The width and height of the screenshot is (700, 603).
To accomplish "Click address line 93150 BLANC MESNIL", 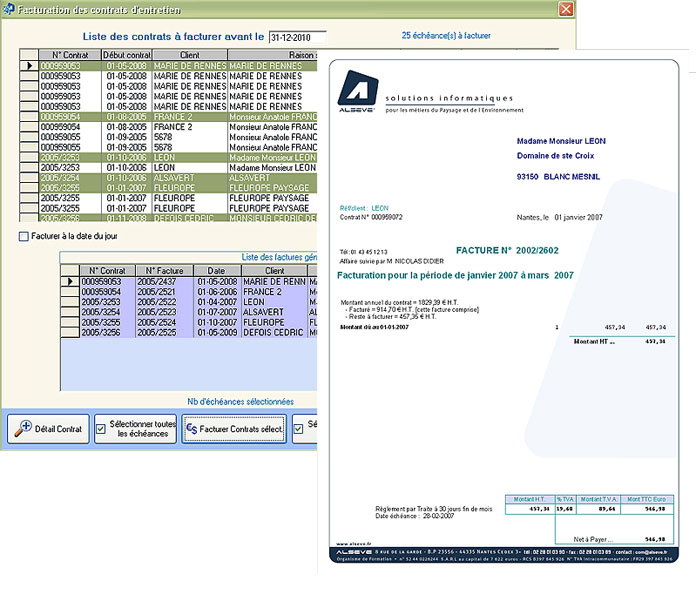I will click(x=558, y=177).
